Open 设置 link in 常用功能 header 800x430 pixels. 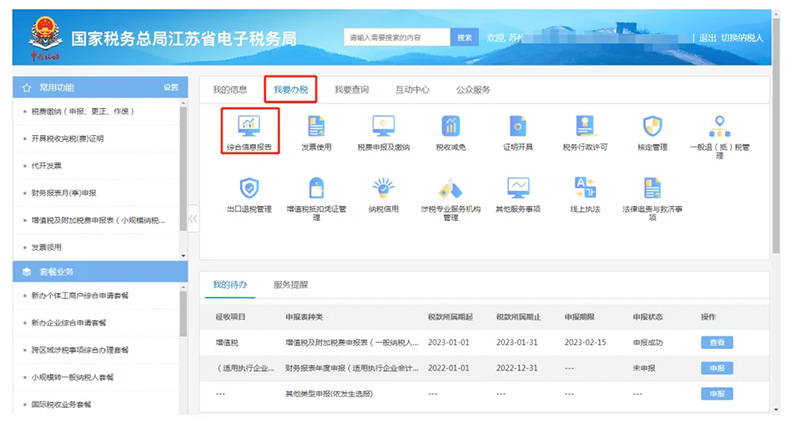[171, 87]
